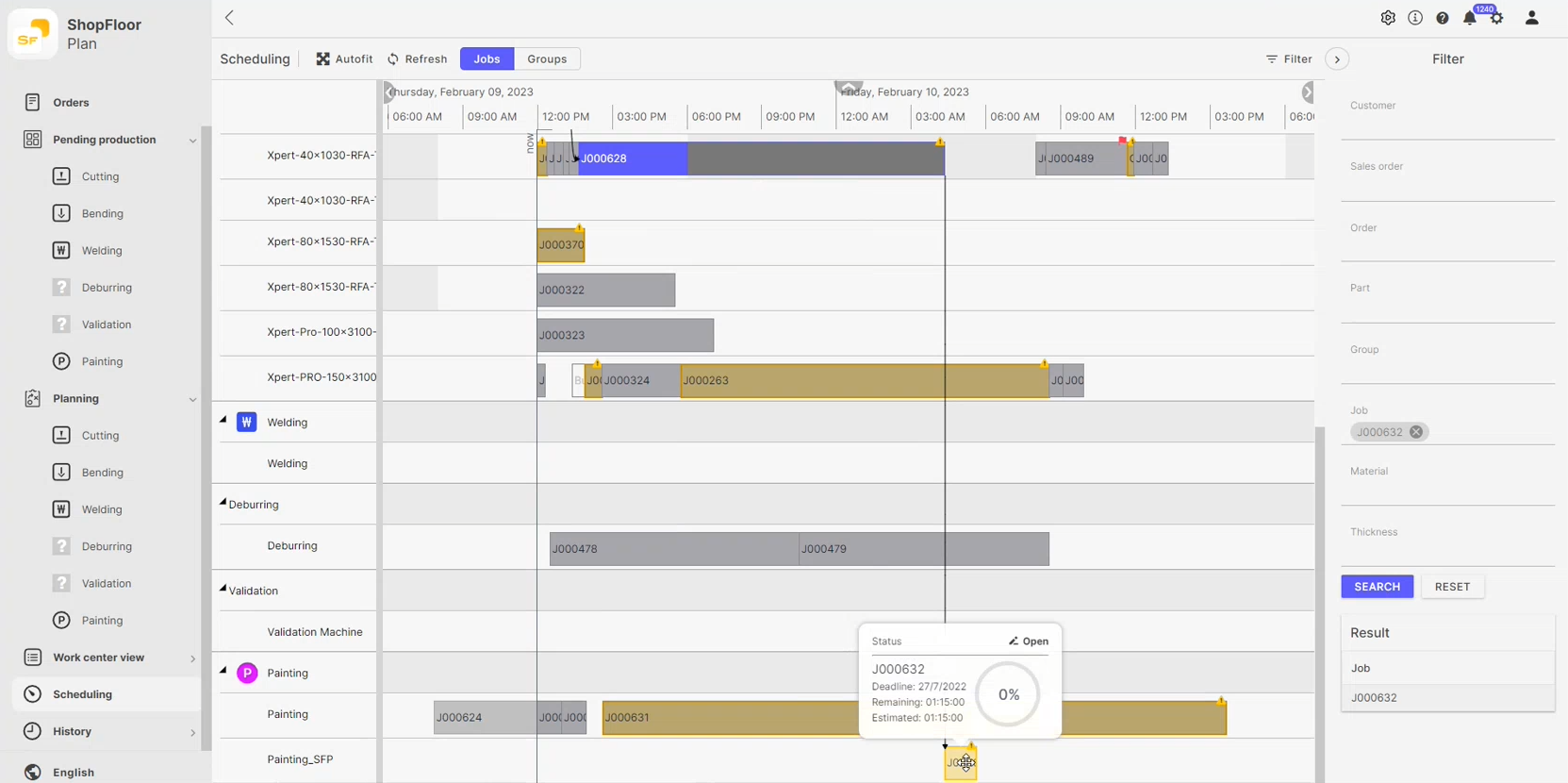Open Validation under Pending production
Viewport: 1568px width, 783px height.
[106, 325]
